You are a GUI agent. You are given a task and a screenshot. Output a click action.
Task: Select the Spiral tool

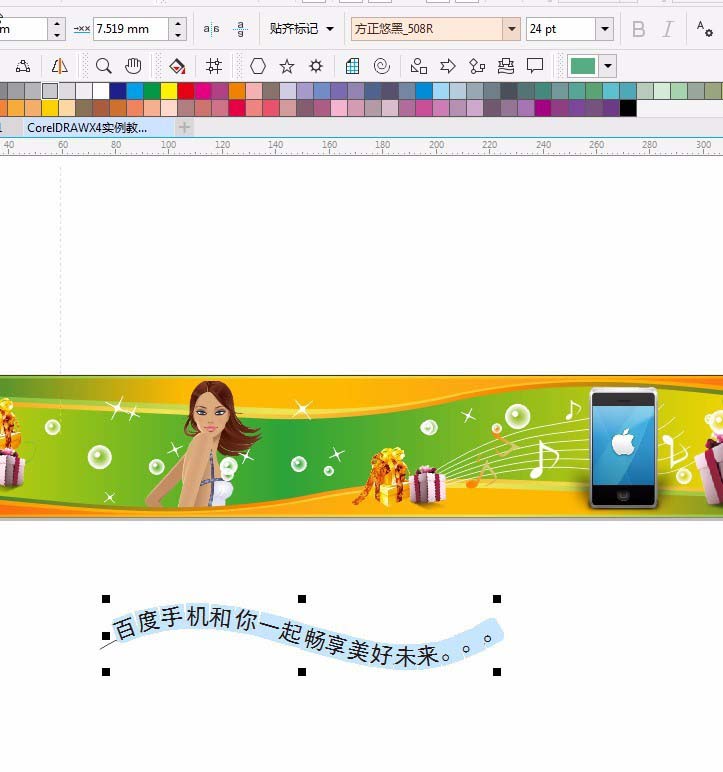(382, 66)
